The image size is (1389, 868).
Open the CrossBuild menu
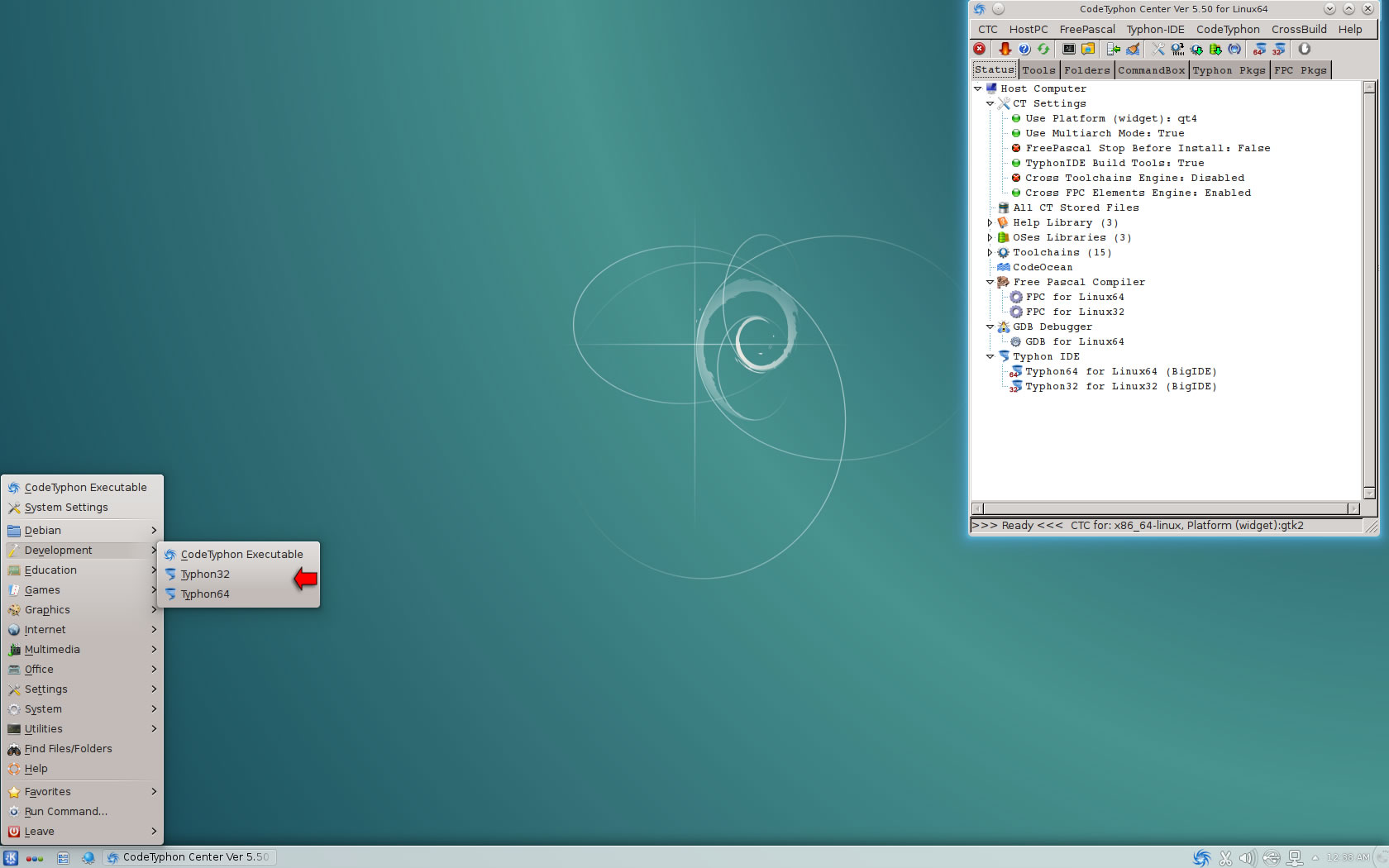pos(1299,29)
